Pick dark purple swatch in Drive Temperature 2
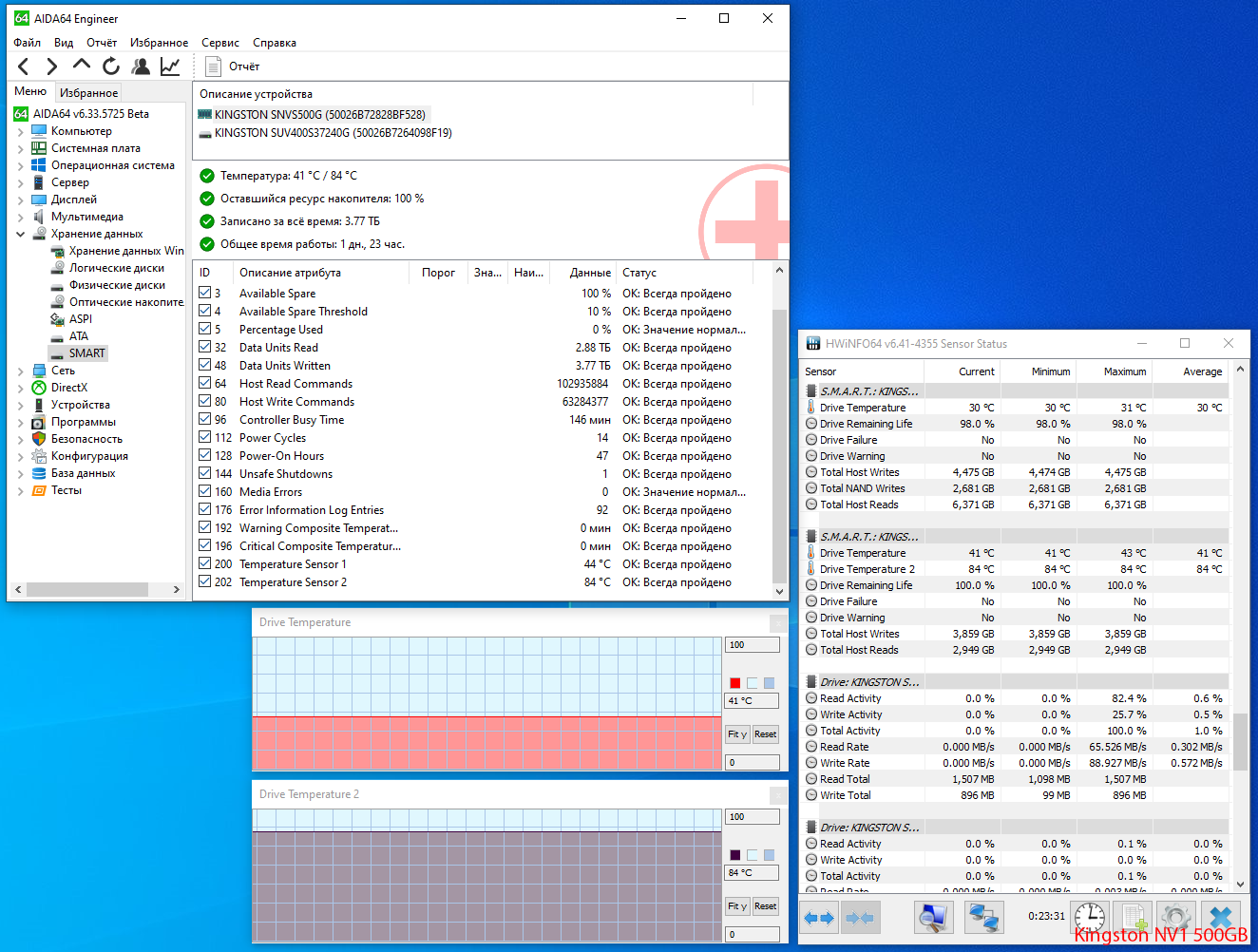The image size is (1258, 952). (x=734, y=855)
